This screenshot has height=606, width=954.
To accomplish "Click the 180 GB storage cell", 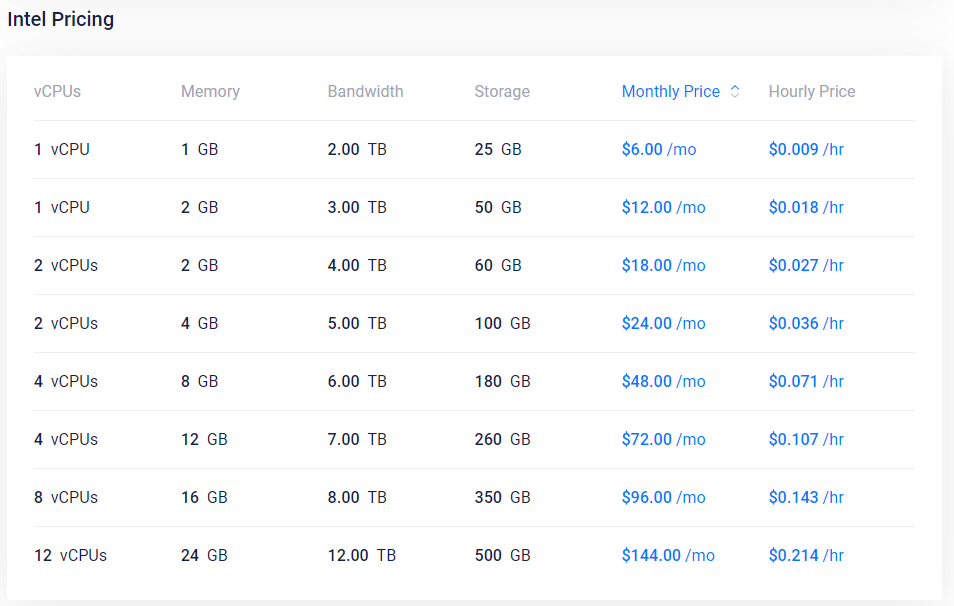I will pyautogui.click(x=503, y=381).
